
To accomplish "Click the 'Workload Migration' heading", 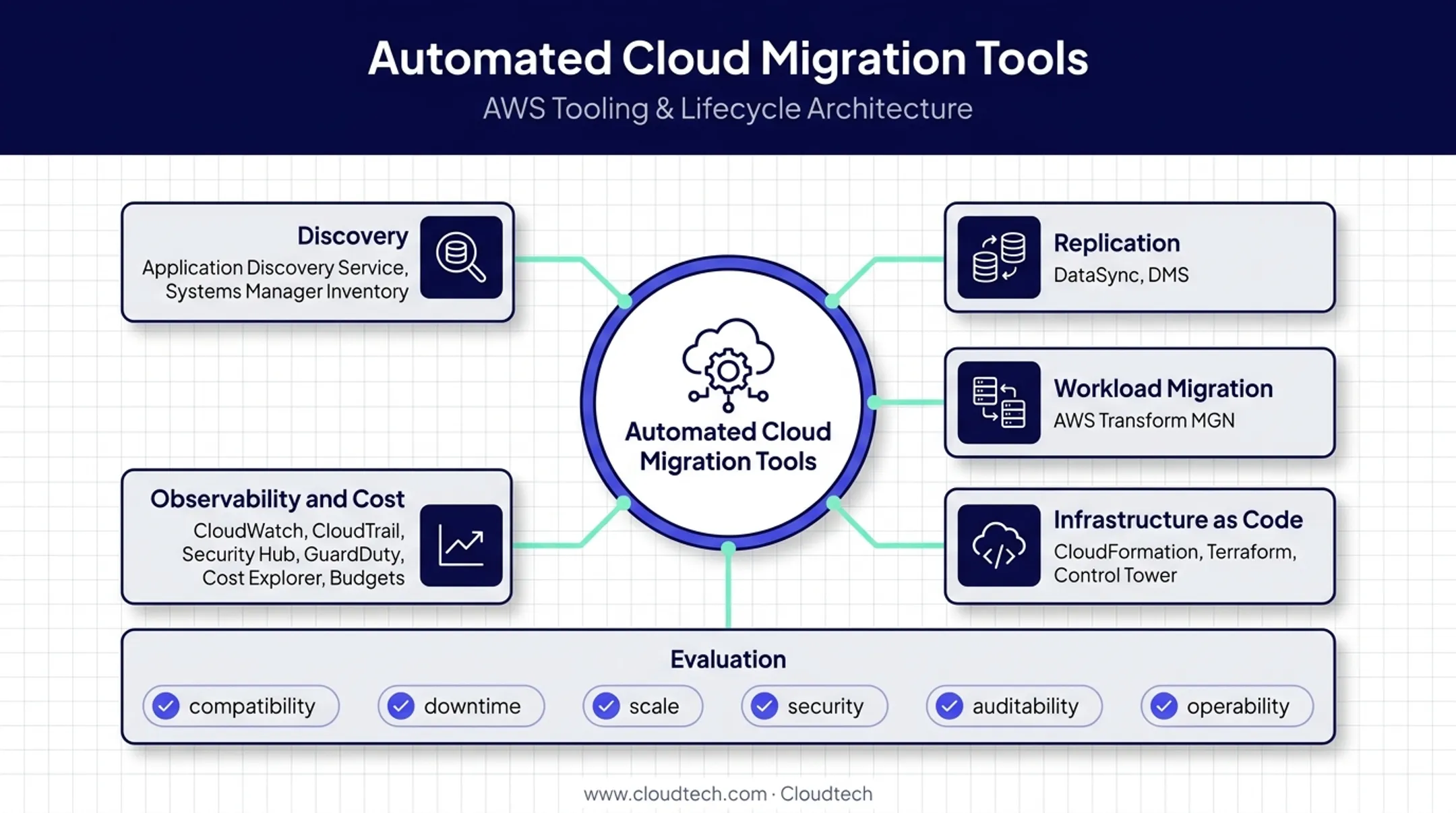I will pyautogui.click(x=1163, y=388).
